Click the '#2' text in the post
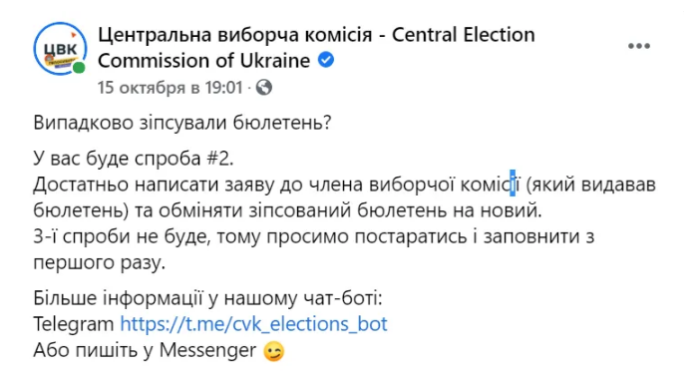Viewport: 700px width, 375px height. pos(220,158)
